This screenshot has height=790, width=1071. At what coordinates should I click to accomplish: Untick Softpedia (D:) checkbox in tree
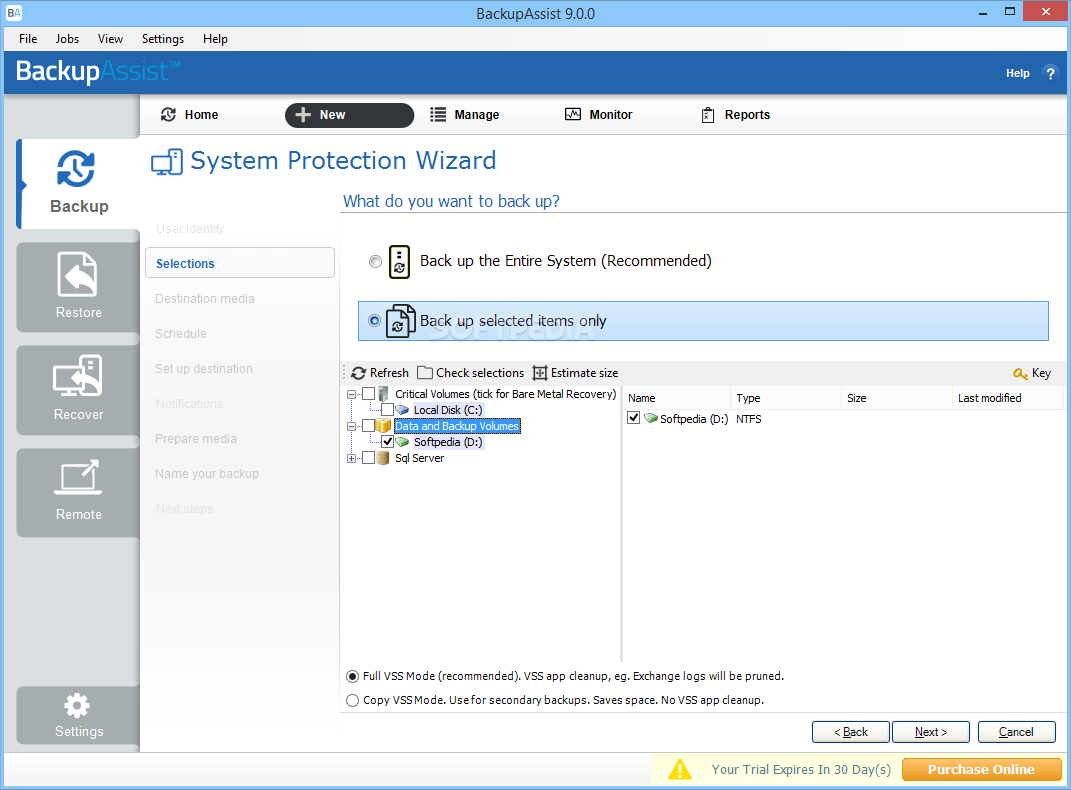pyautogui.click(x=387, y=442)
